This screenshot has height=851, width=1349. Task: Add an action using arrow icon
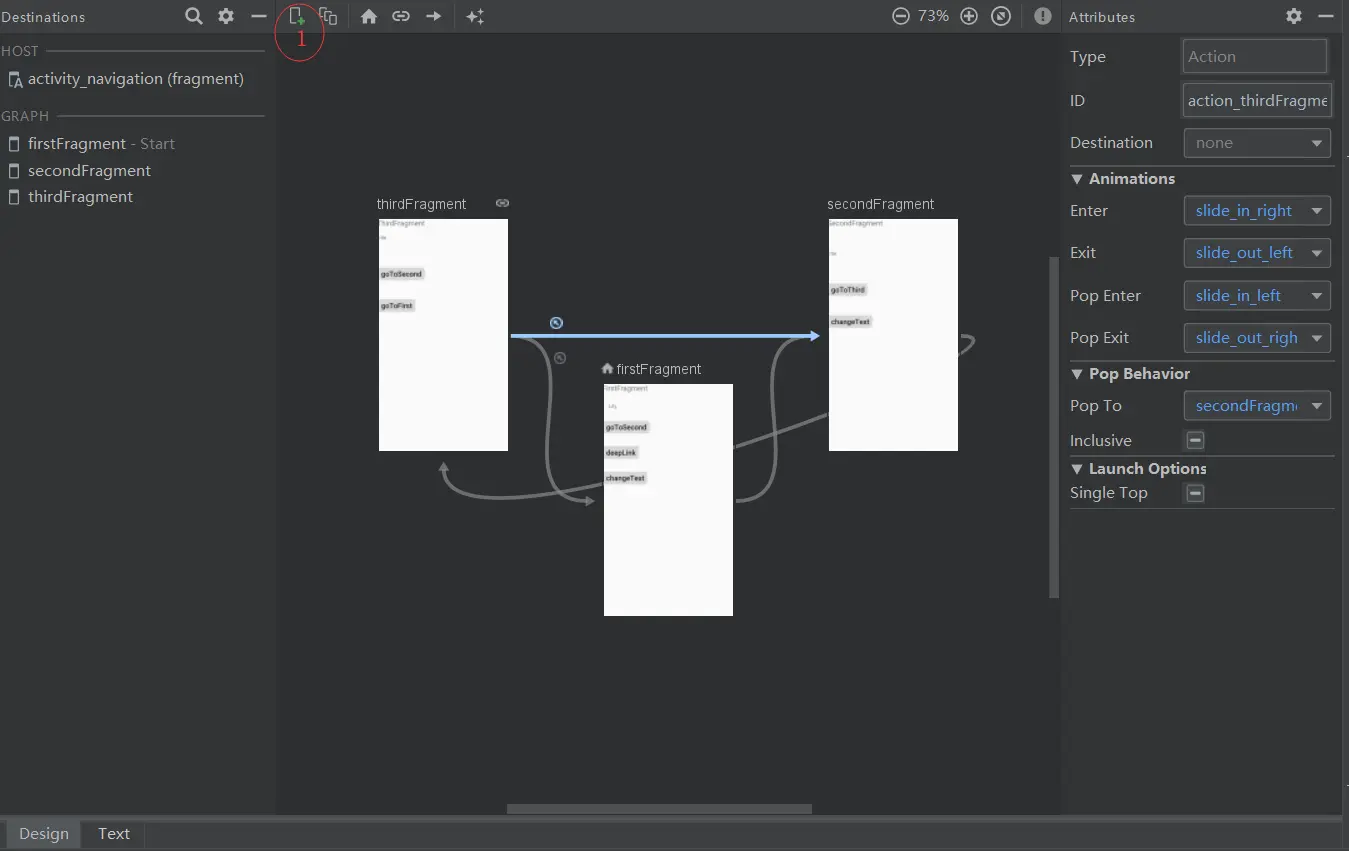(x=433, y=16)
